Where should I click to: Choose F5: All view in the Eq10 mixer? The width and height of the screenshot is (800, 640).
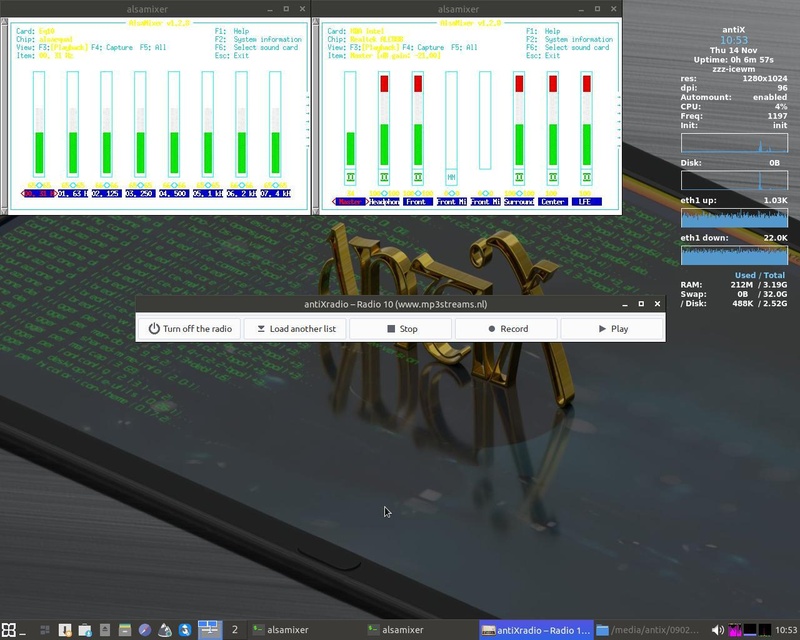pyautogui.click(x=154, y=47)
